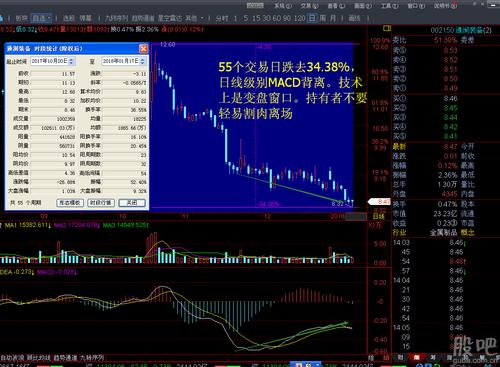The width and height of the screenshot is (500, 367).
Task: Select the 60 minute period
Action: coord(276,18)
